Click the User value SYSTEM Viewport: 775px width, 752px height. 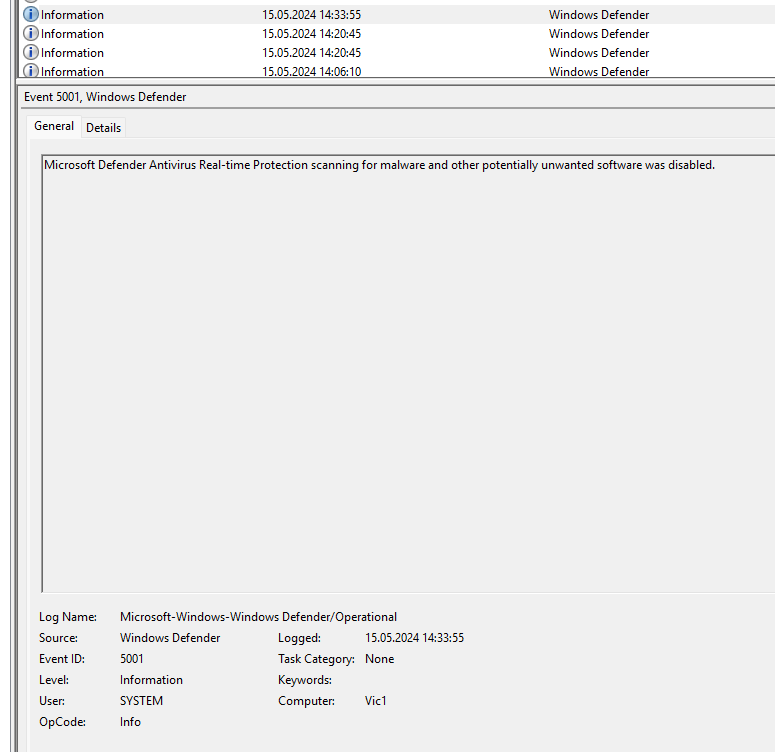(x=141, y=701)
